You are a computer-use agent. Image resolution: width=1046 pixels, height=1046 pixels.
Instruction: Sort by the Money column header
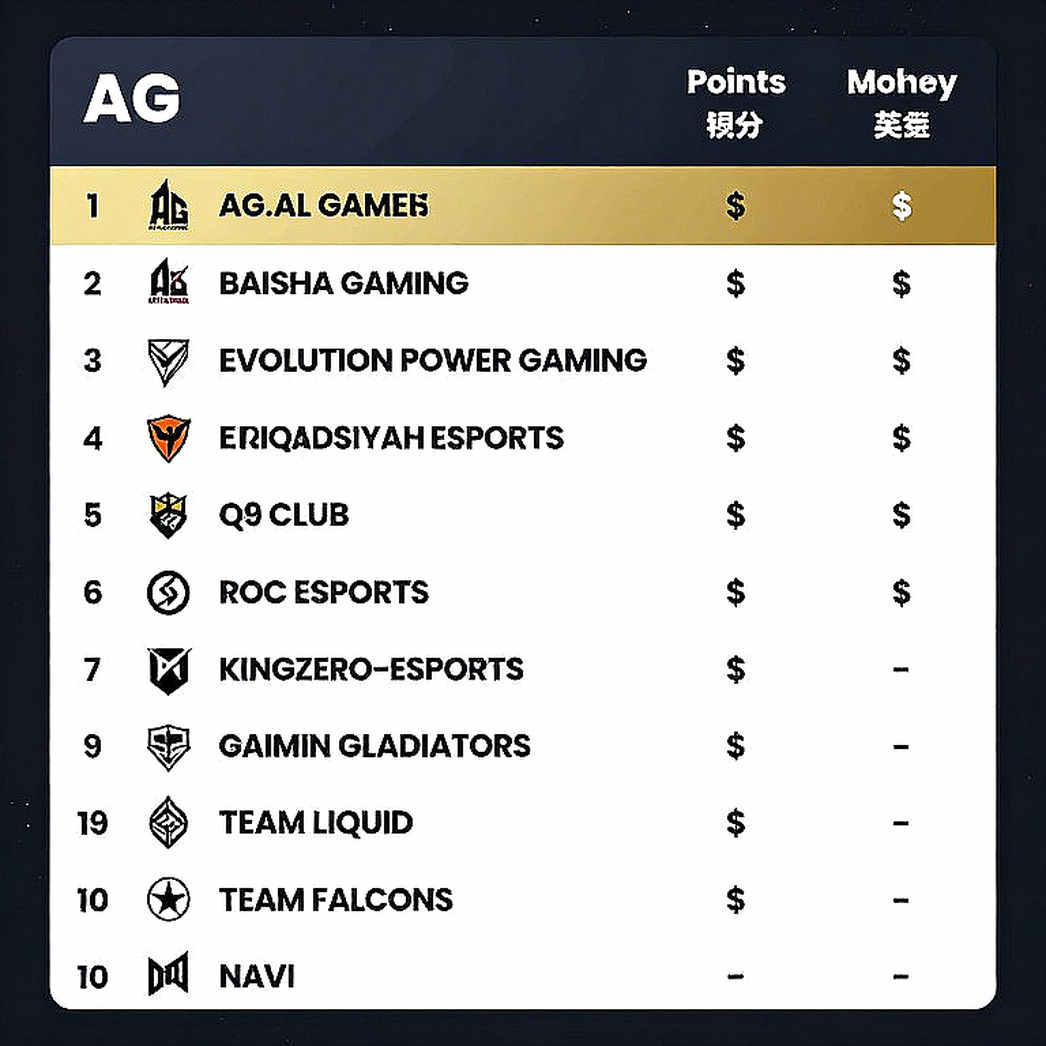pyautogui.click(x=901, y=103)
